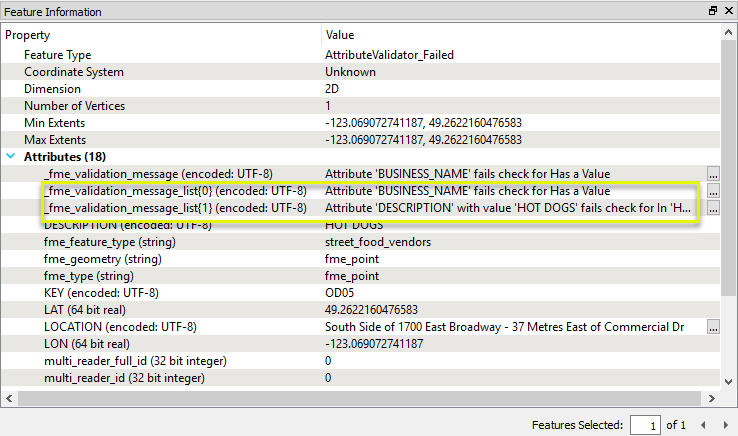Open ellipsis for _fme_validation_message_list{1} value
738x436 pixels.
(x=712, y=208)
